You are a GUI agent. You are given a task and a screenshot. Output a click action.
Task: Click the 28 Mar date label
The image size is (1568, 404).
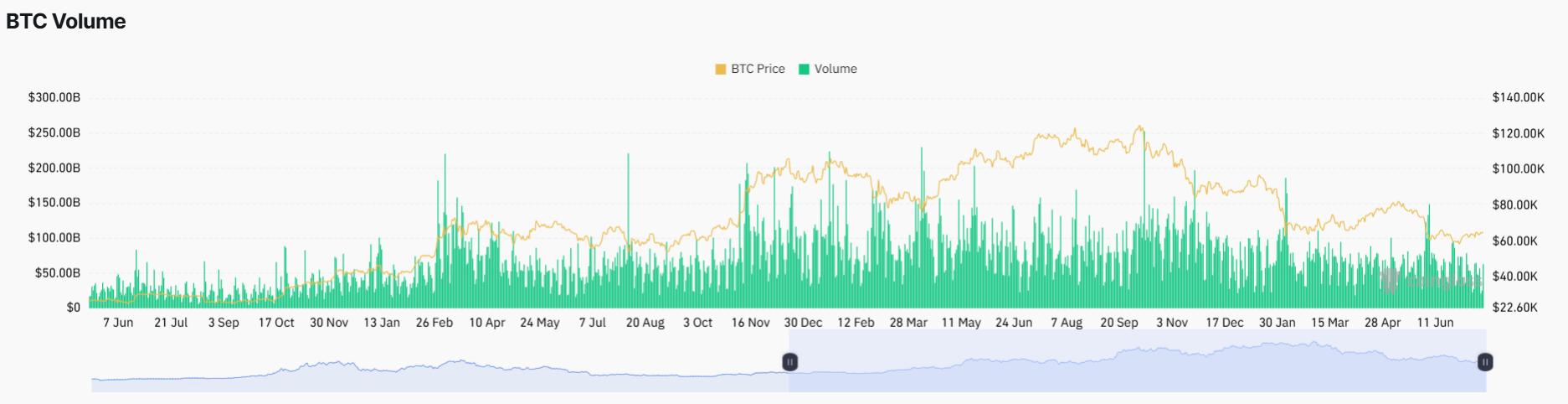tap(908, 323)
